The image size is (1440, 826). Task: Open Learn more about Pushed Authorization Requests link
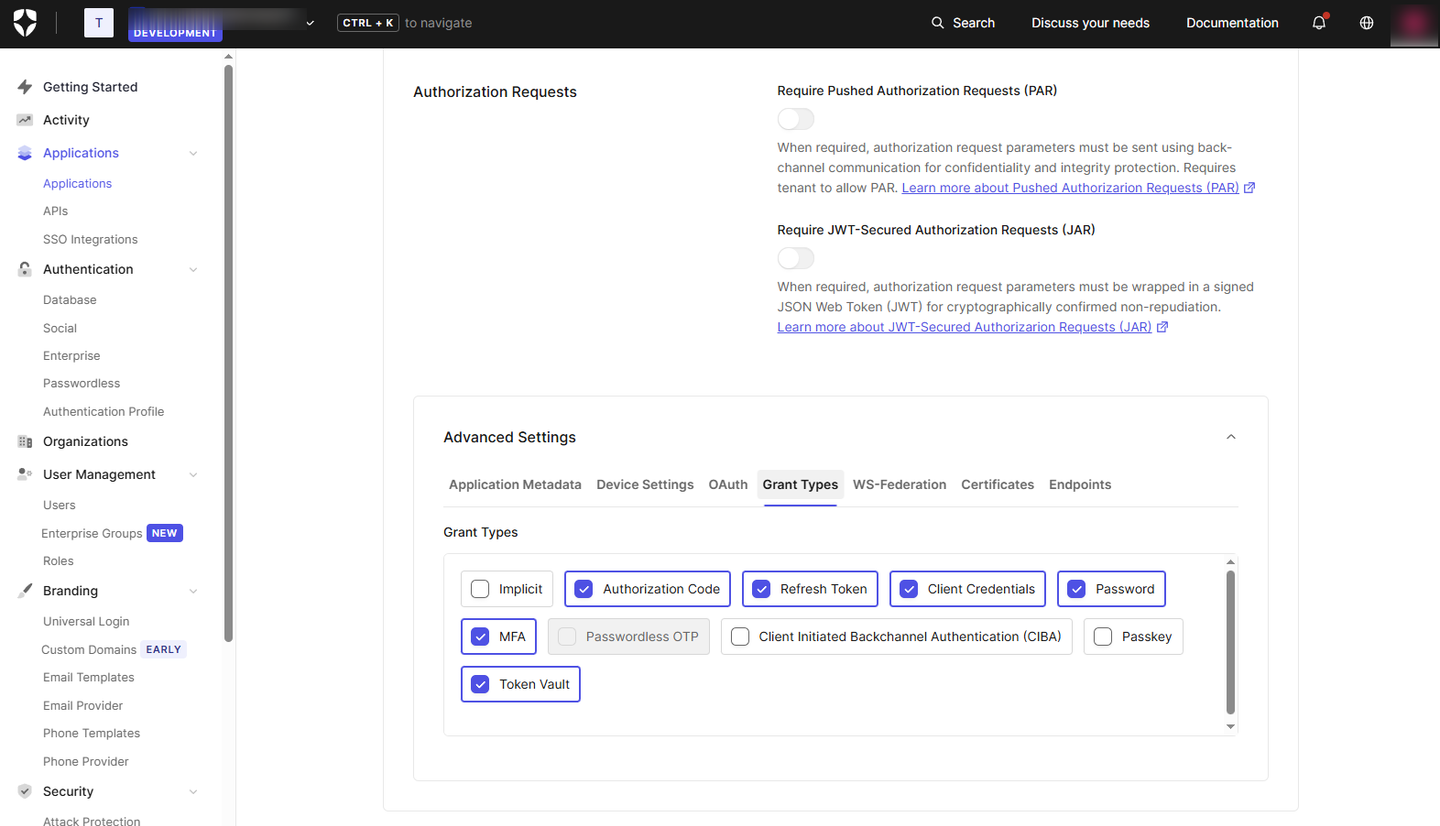[x=1070, y=188]
